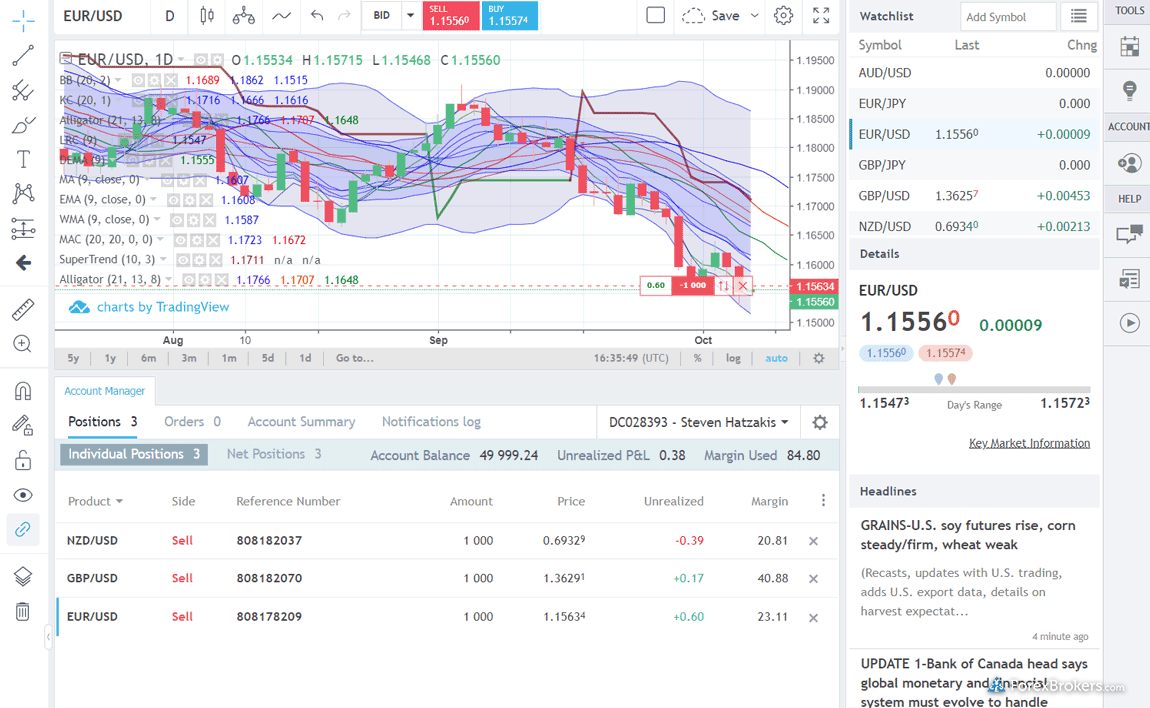Switch to the Account Summary tab
This screenshot has width=1150, height=708.
pos(301,422)
